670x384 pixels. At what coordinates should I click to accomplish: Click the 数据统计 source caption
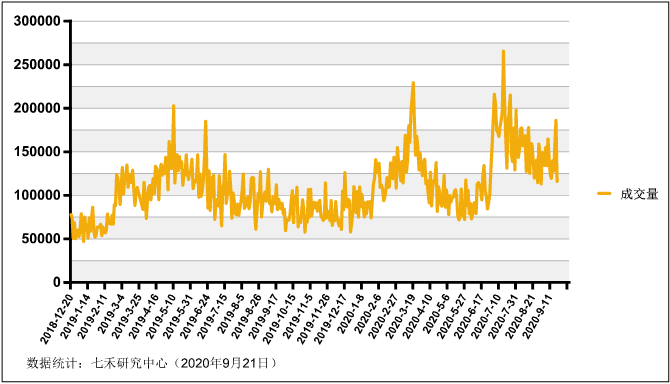pos(152,363)
